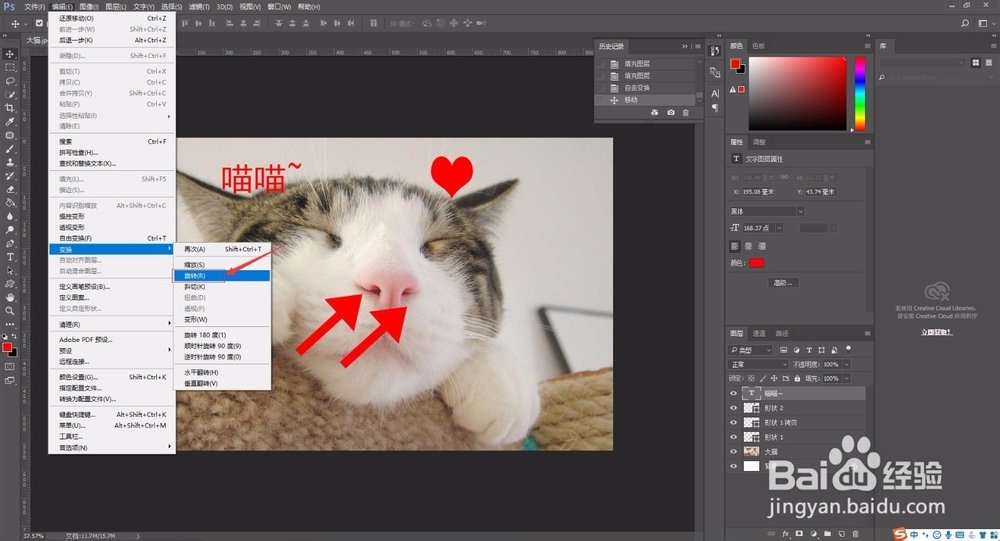Image resolution: width=1000 pixels, height=541 pixels.
Task: Select the Clone Stamp tool
Action: (10, 162)
